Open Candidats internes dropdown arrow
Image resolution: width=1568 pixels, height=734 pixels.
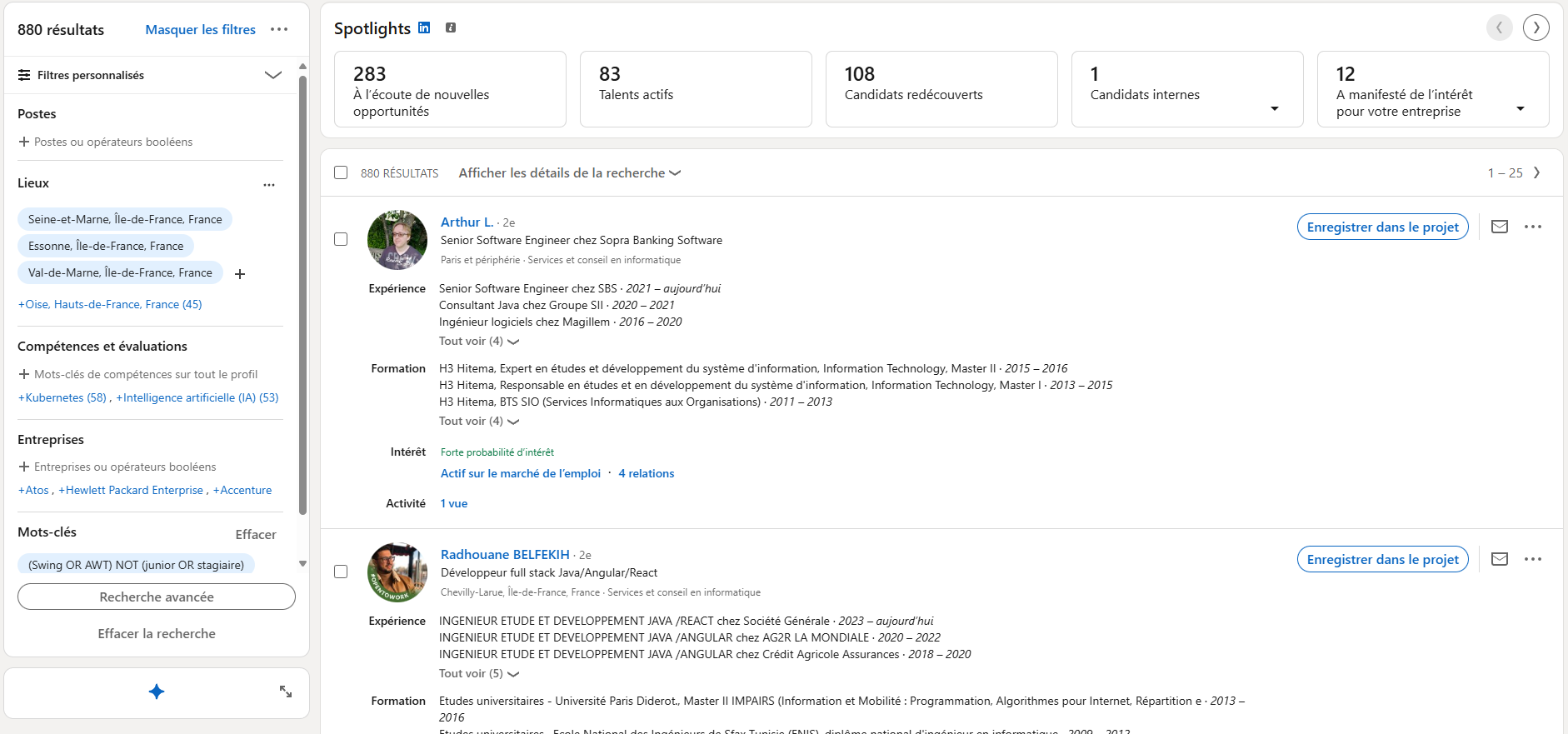(x=1275, y=109)
